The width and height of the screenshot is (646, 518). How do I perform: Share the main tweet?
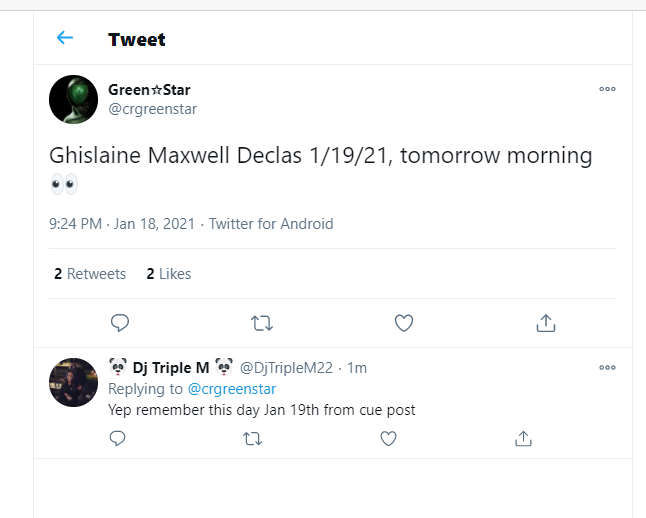pyautogui.click(x=546, y=323)
